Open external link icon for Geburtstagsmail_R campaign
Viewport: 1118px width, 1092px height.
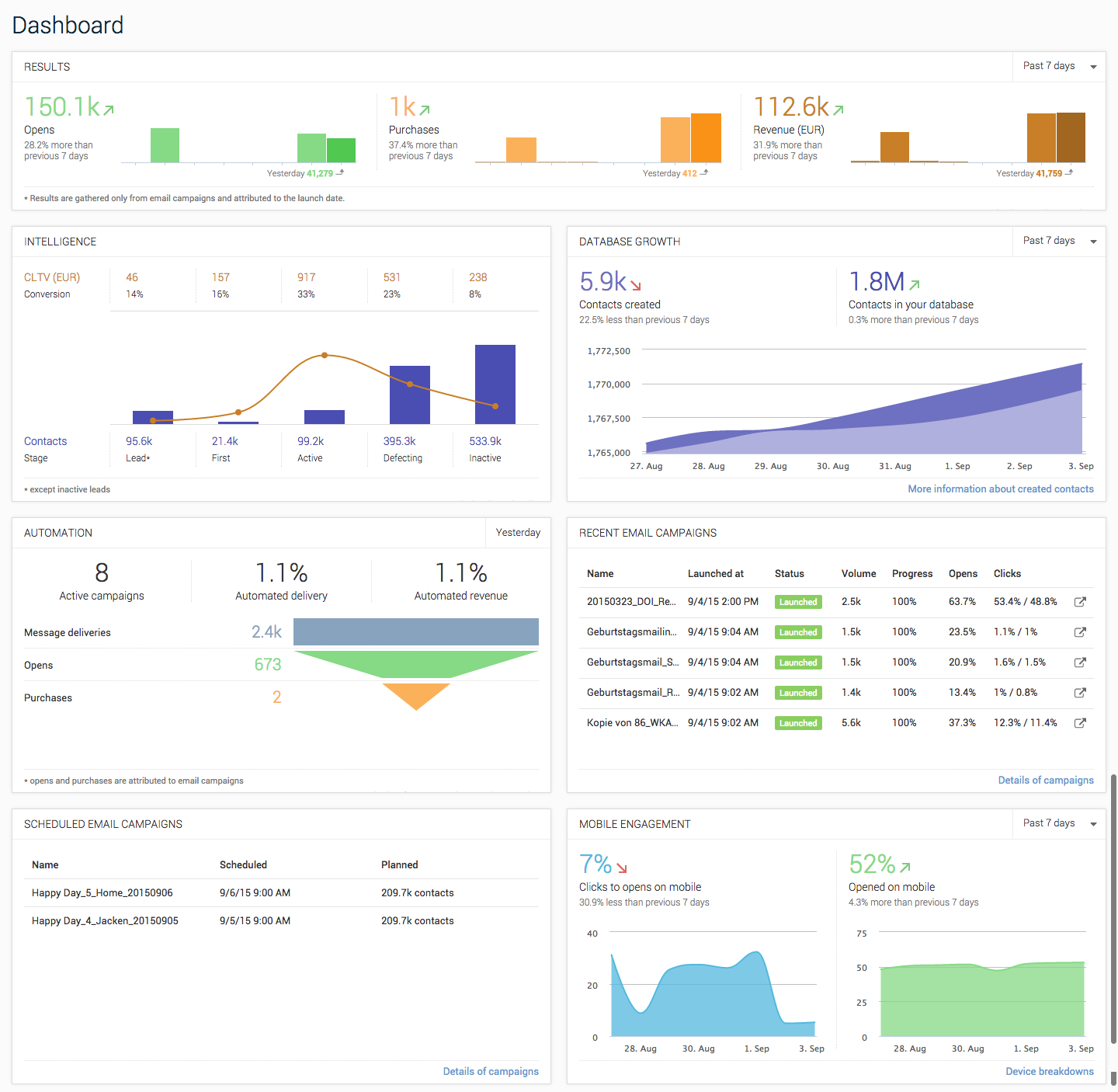pyautogui.click(x=1080, y=693)
